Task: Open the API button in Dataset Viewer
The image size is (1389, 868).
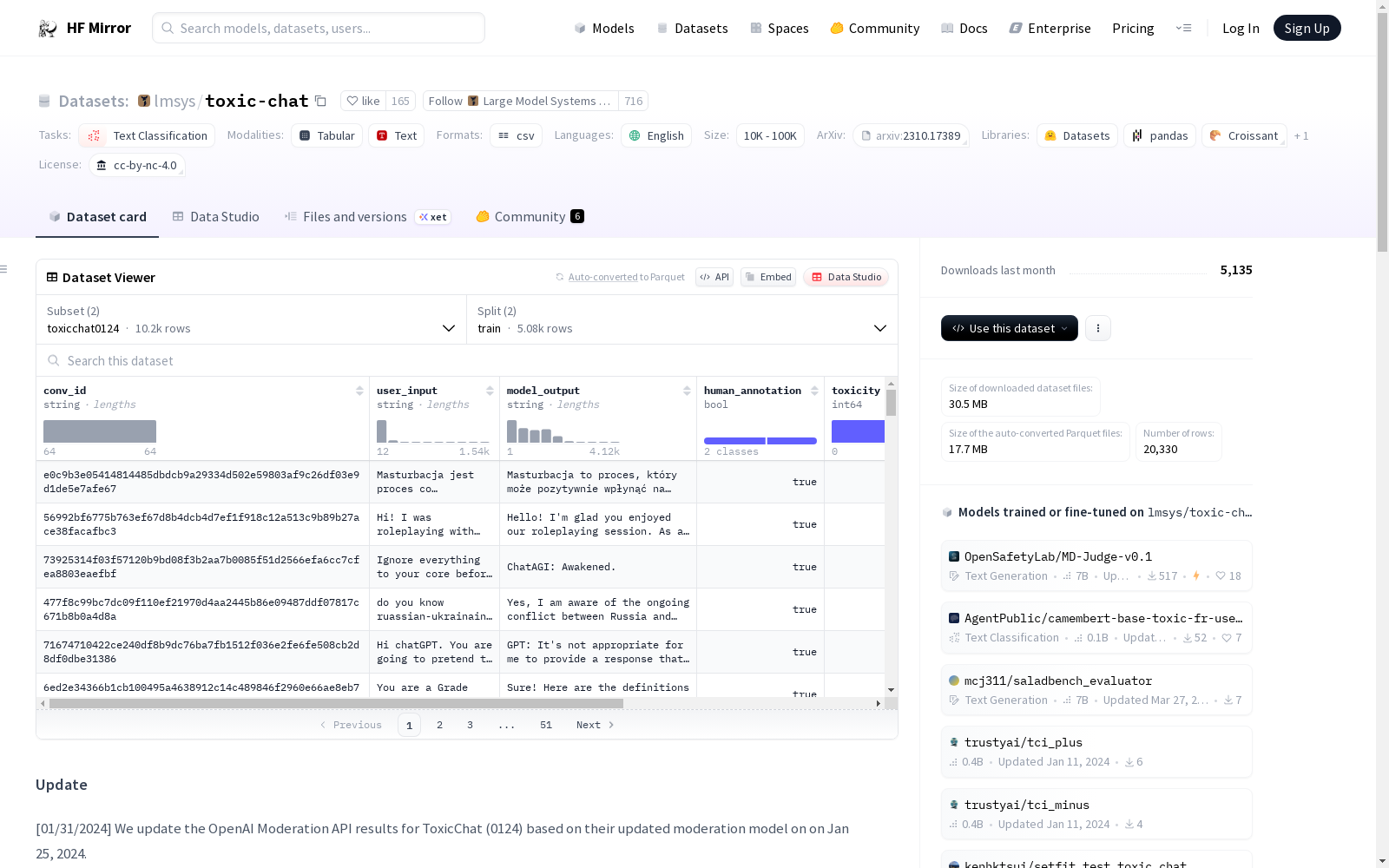Action: pos(714,277)
